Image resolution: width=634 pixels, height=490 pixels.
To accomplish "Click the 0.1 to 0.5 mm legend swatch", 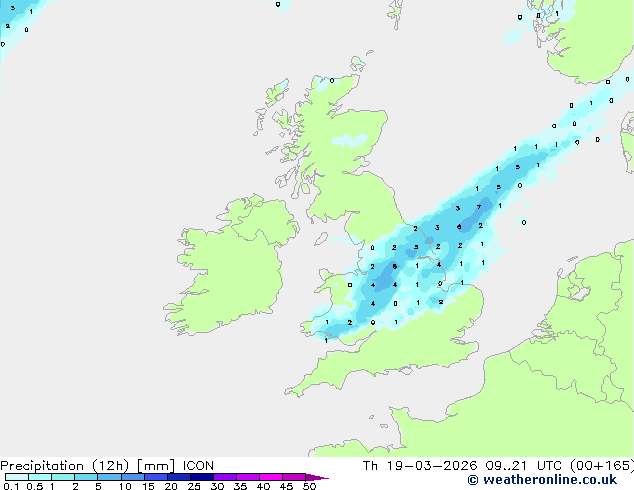I will pos(17,477).
